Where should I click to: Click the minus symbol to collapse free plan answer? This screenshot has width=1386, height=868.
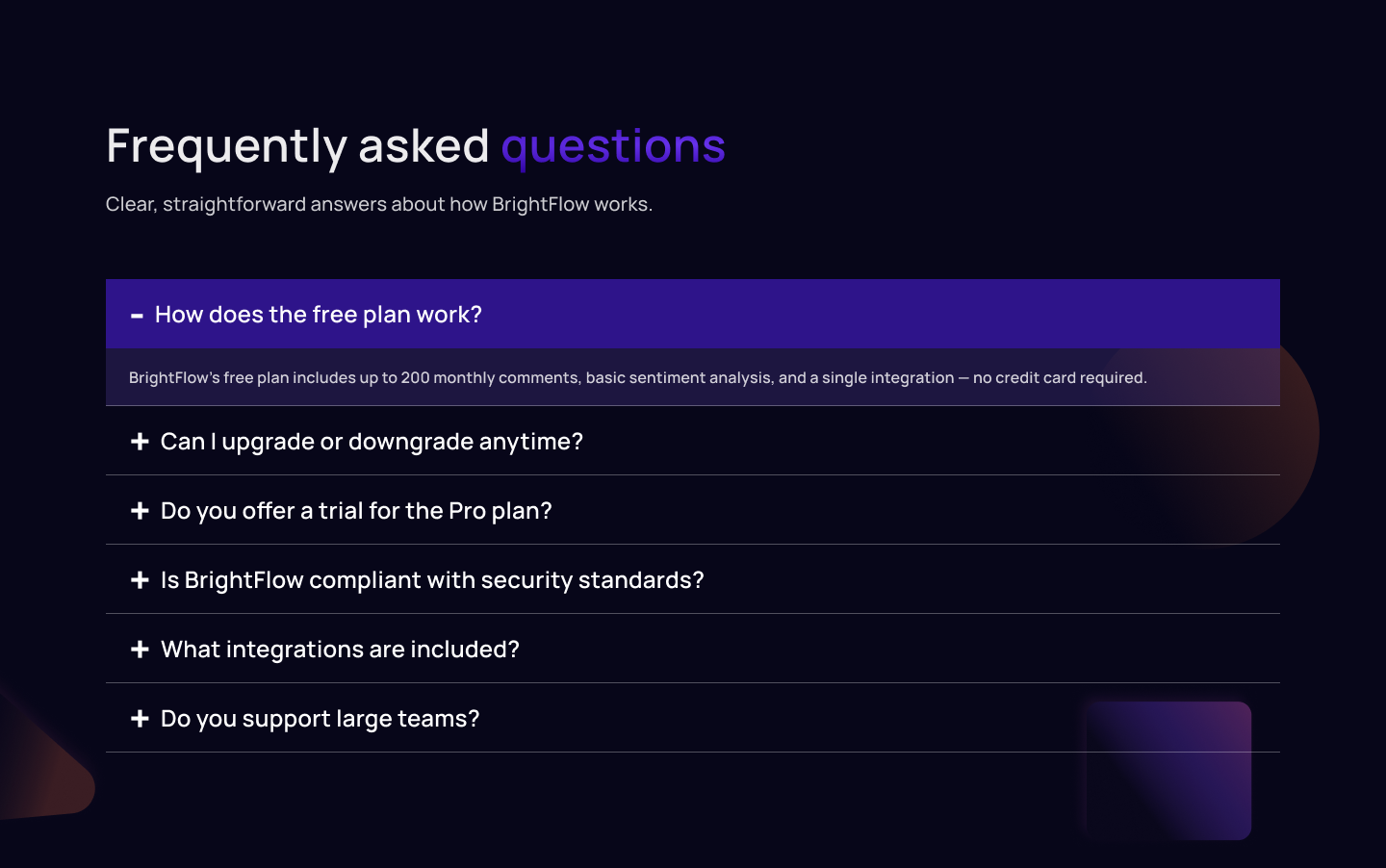[138, 315]
